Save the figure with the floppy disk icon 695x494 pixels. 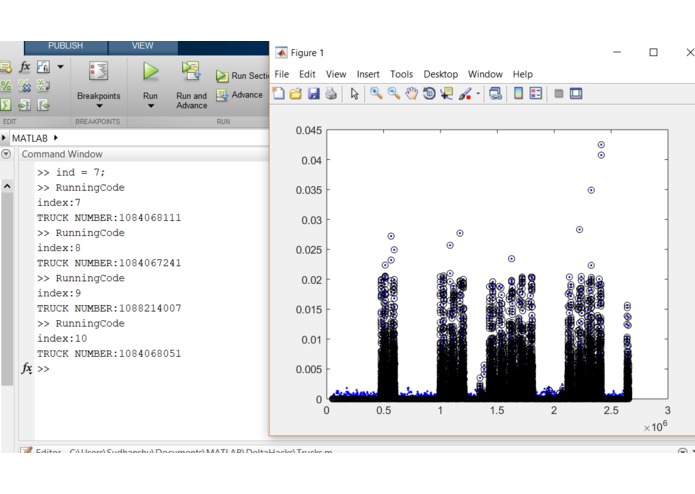313,93
